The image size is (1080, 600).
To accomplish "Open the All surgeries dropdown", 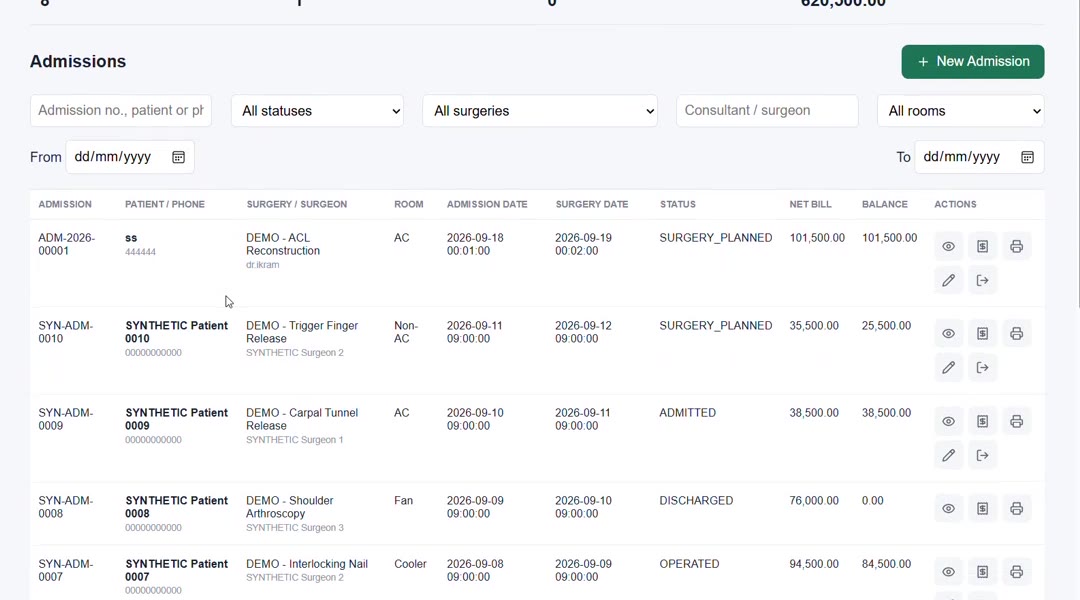I will pyautogui.click(x=540, y=111).
